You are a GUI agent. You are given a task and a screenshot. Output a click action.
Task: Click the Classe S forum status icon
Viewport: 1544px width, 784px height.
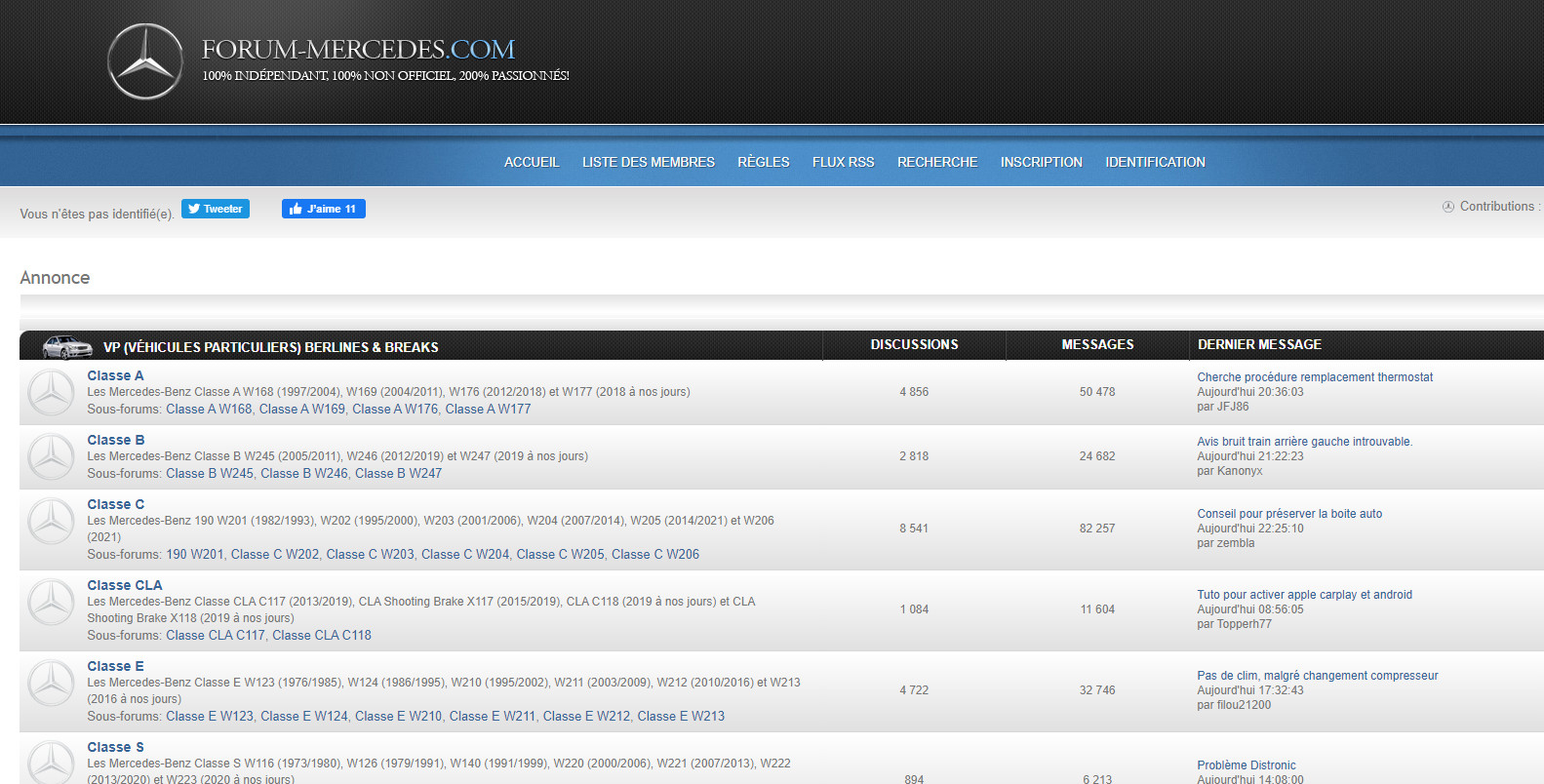(51, 763)
